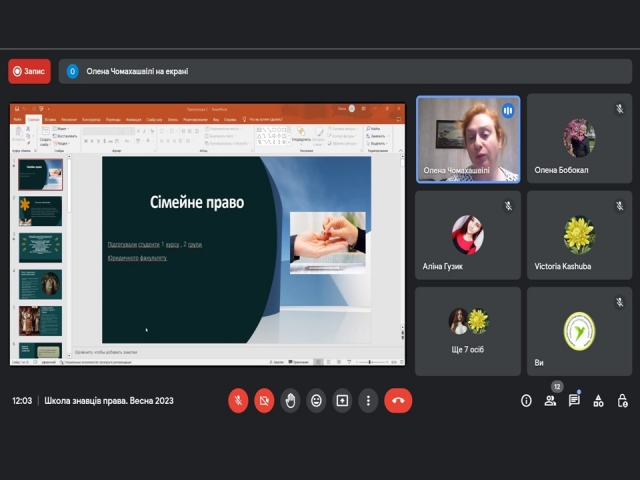Viewport: 640px width, 480px height.
Task: Click the 12:03 clock text
Action: [22, 401]
